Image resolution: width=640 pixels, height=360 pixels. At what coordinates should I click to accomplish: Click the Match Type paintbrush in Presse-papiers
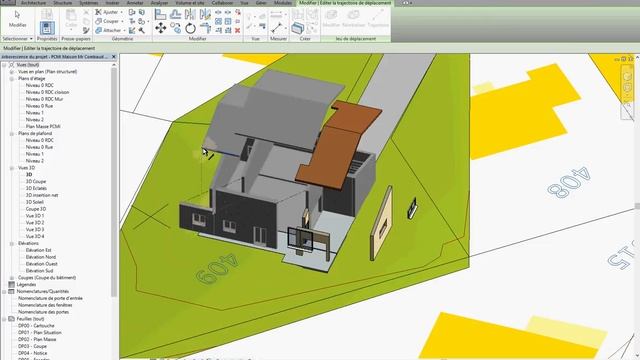coord(86,30)
